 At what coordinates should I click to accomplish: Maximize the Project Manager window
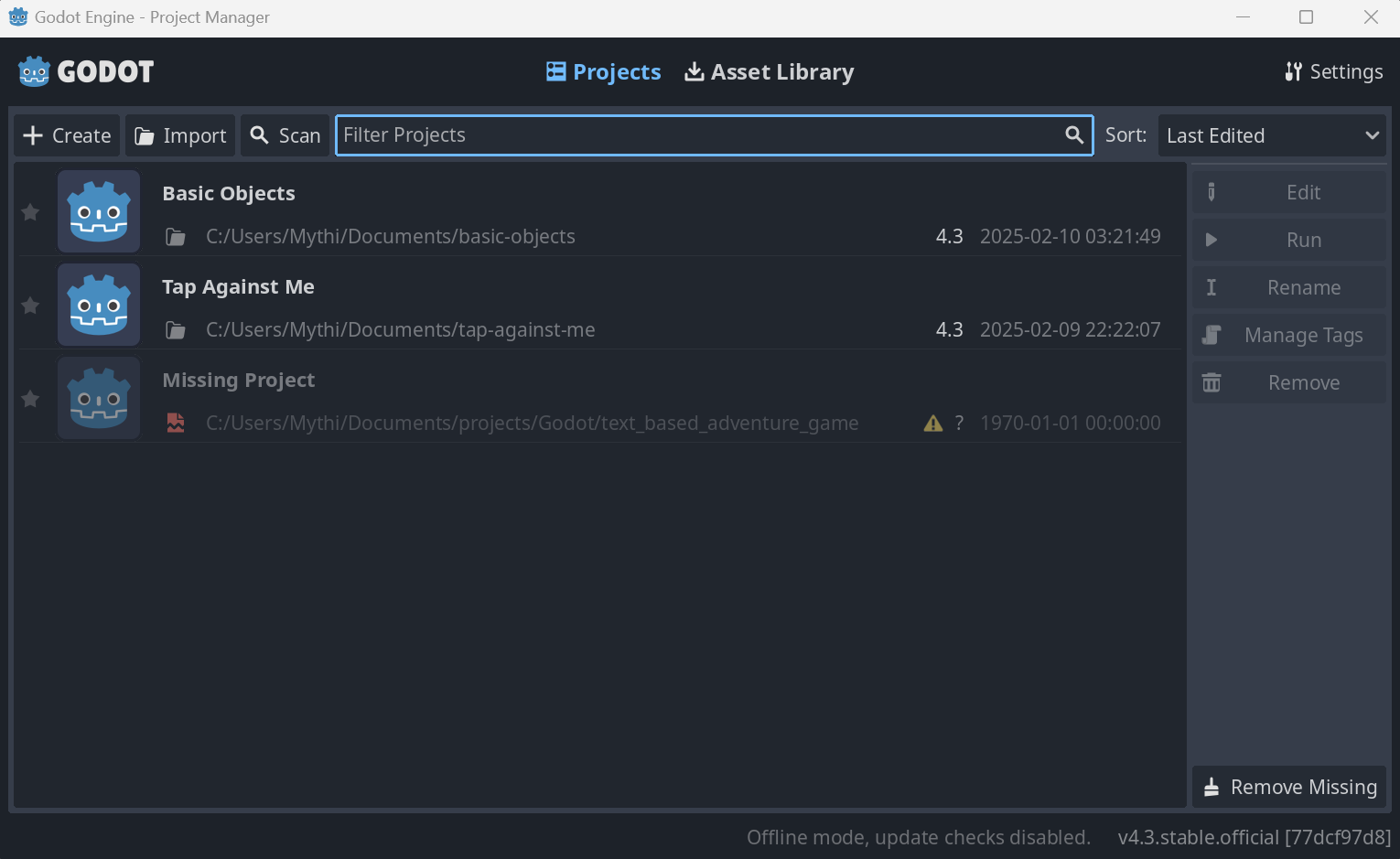[x=1307, y=17]
